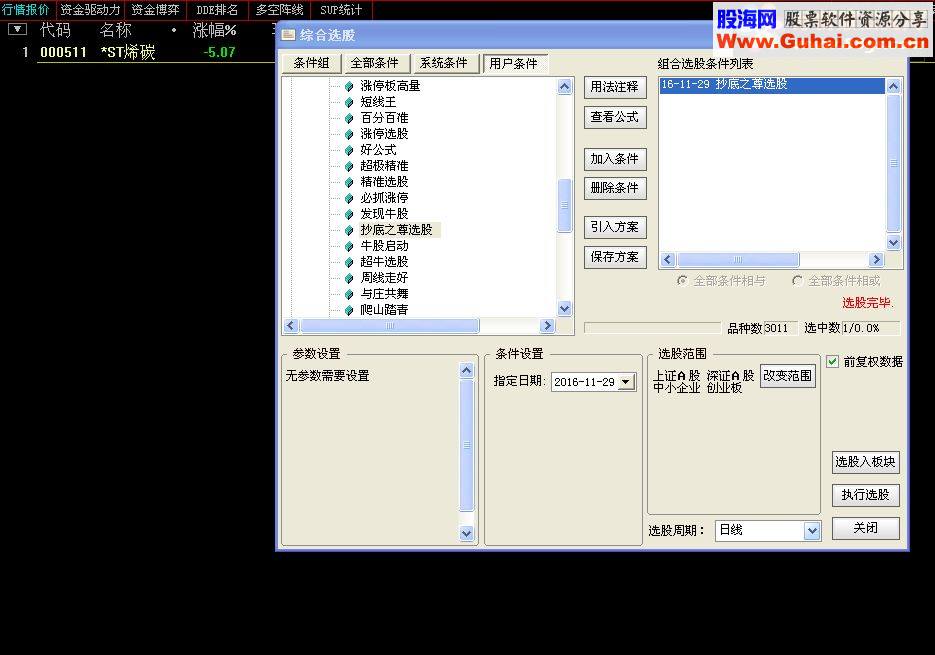Open the 资金驱动力 top tab
The height and width of the screenshot is (655, 935).
click(x=90, y=10)
